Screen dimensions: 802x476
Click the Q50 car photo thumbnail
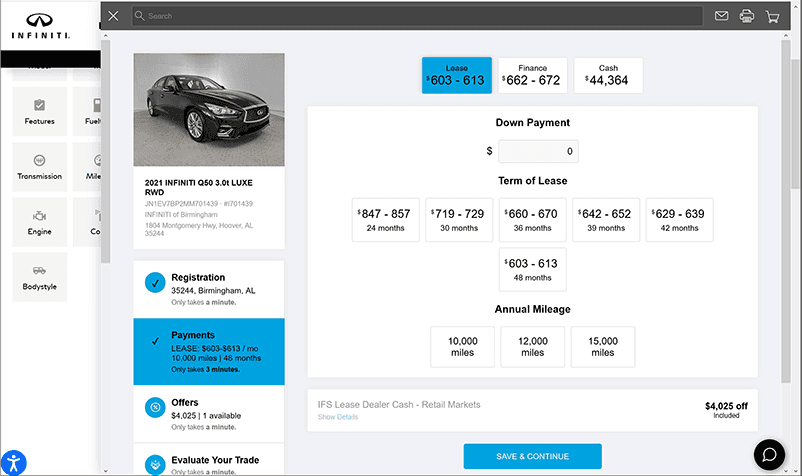[x=209, y=109]
